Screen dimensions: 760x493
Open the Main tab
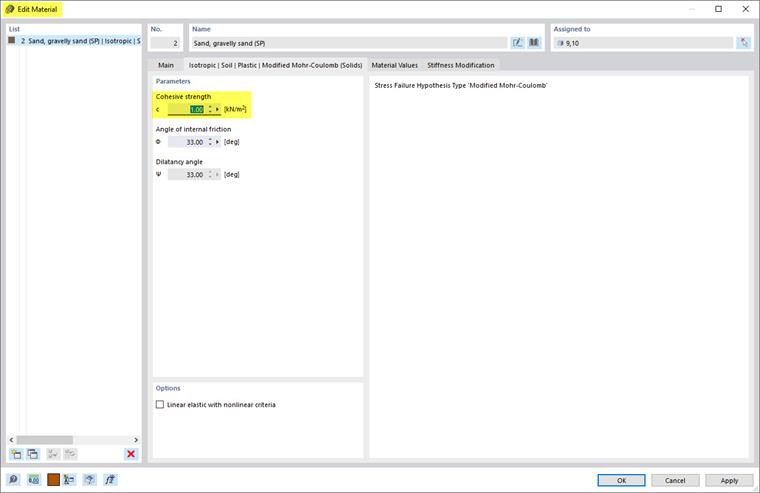[166, 65]
